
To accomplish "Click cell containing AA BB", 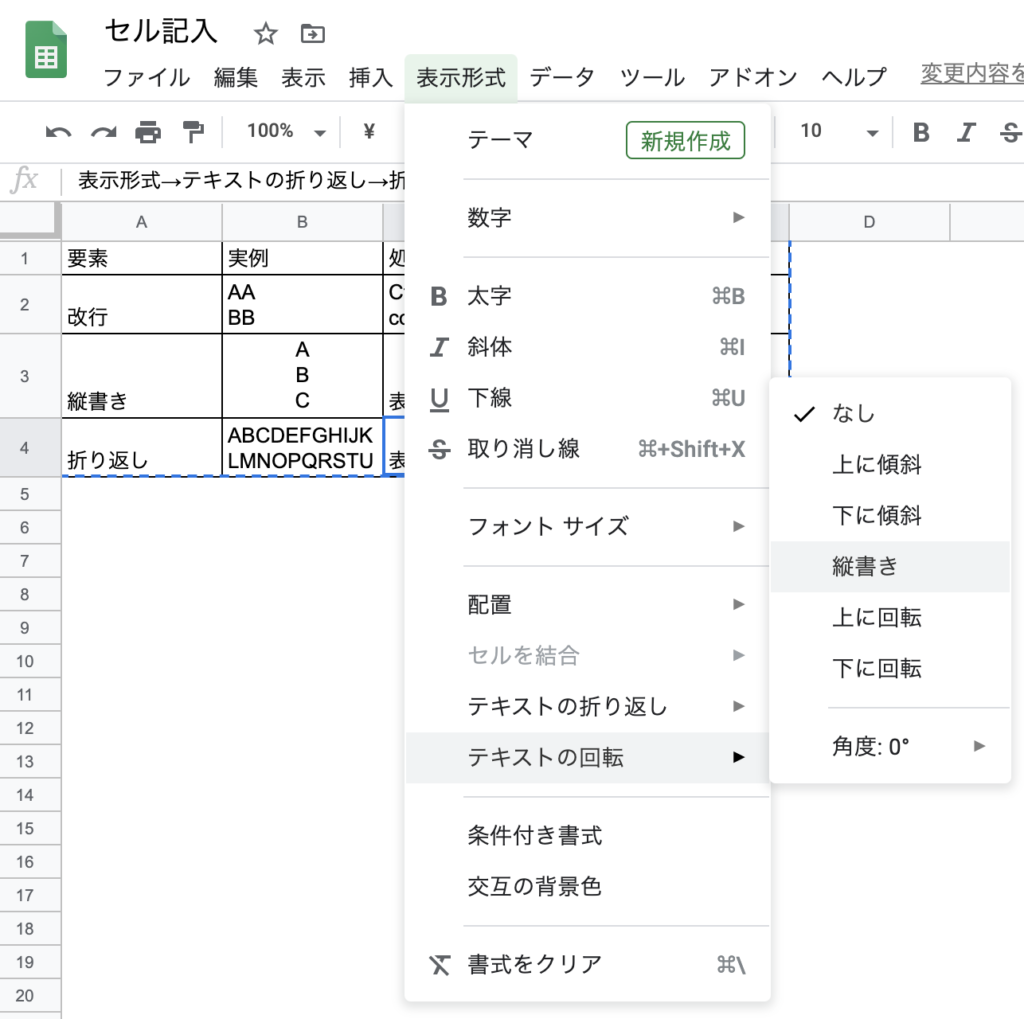I will (x=302, y=304).
